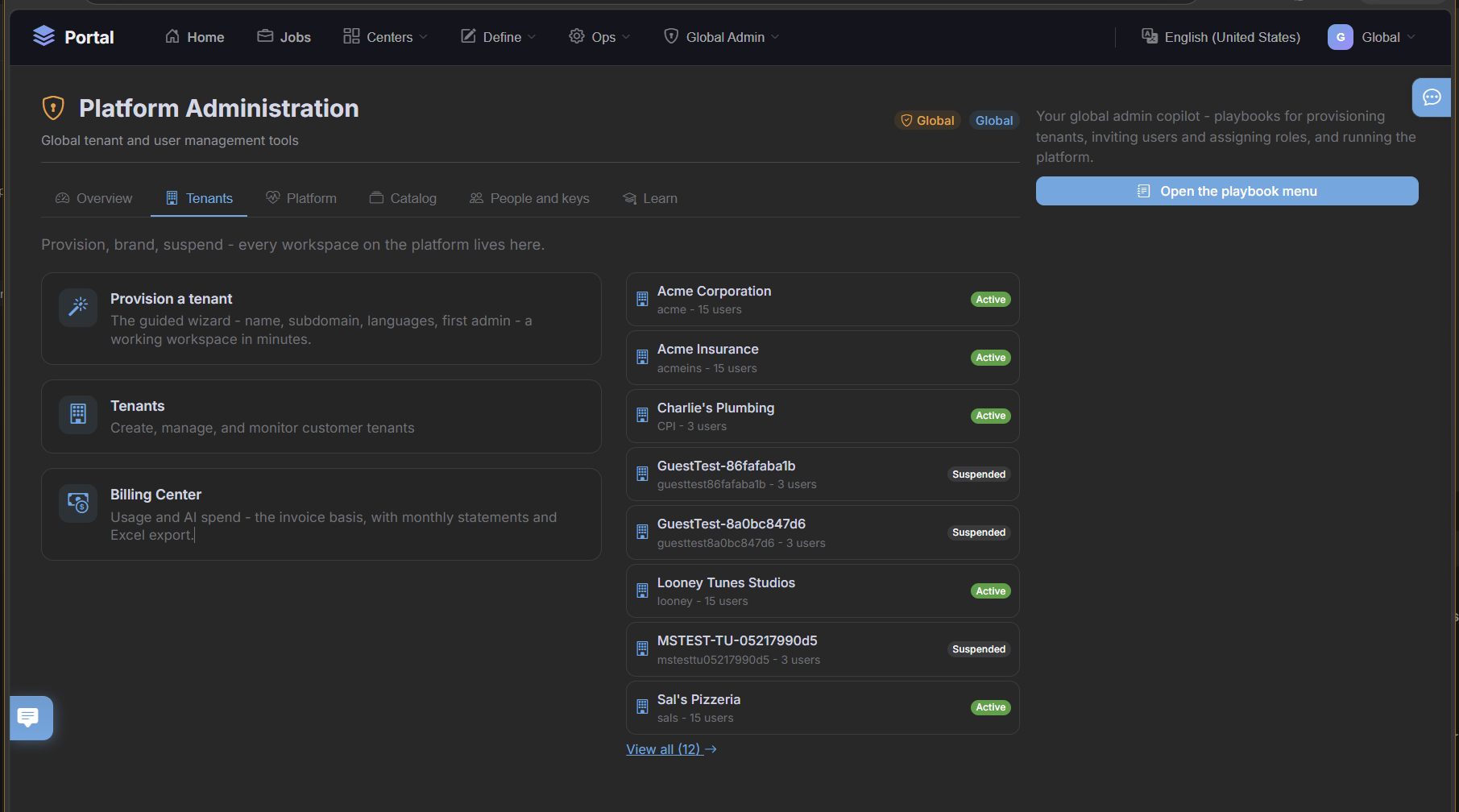The width and height of the screenshot is (1459, 812).
Task: Open the People and keys tab
Action: point(529,198)
